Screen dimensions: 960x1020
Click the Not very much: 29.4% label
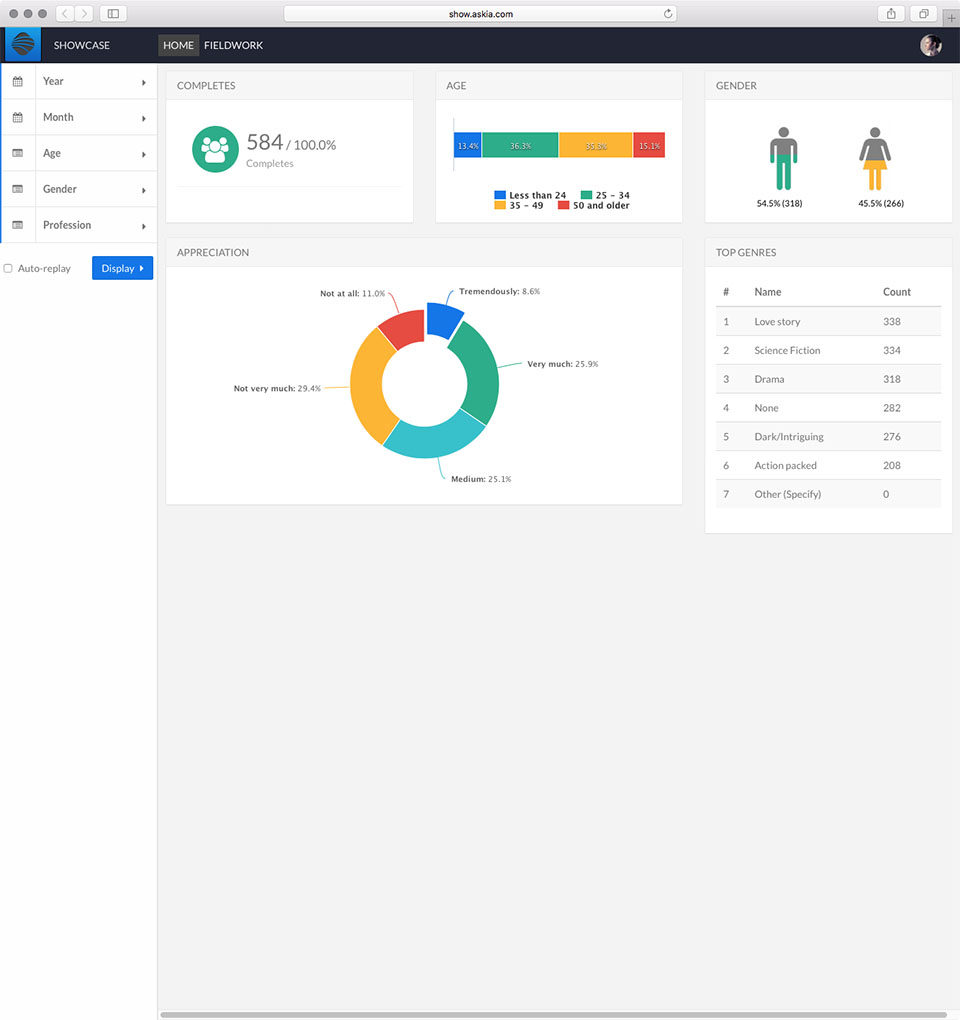(277, 388)
